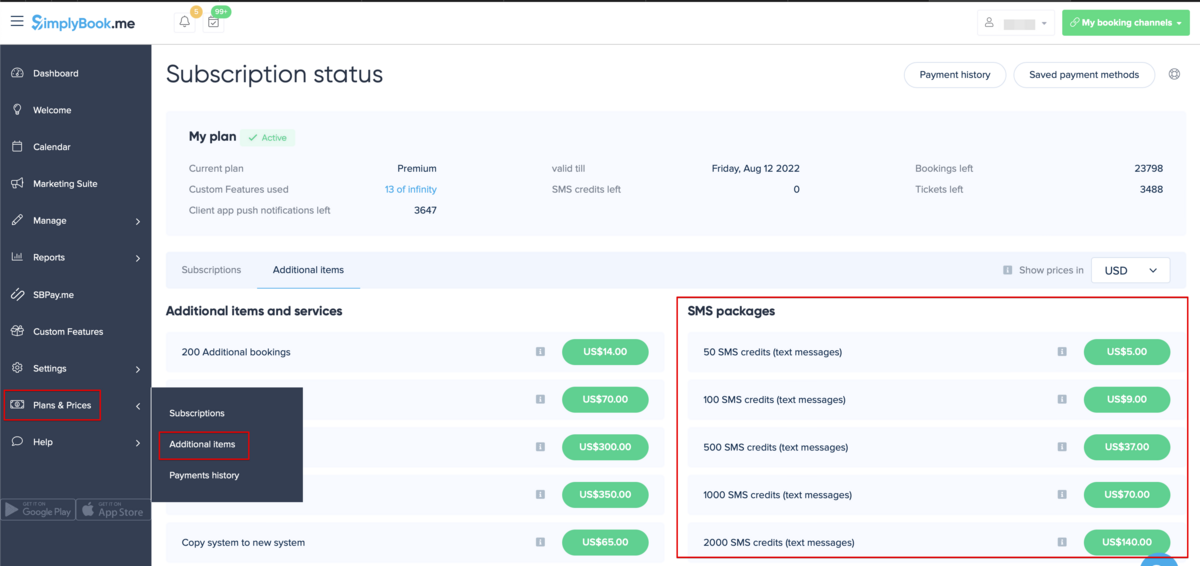Select Payments history in the submenu
The height and width of the screenshot is (566, 1200).
(x=204, y=475)
